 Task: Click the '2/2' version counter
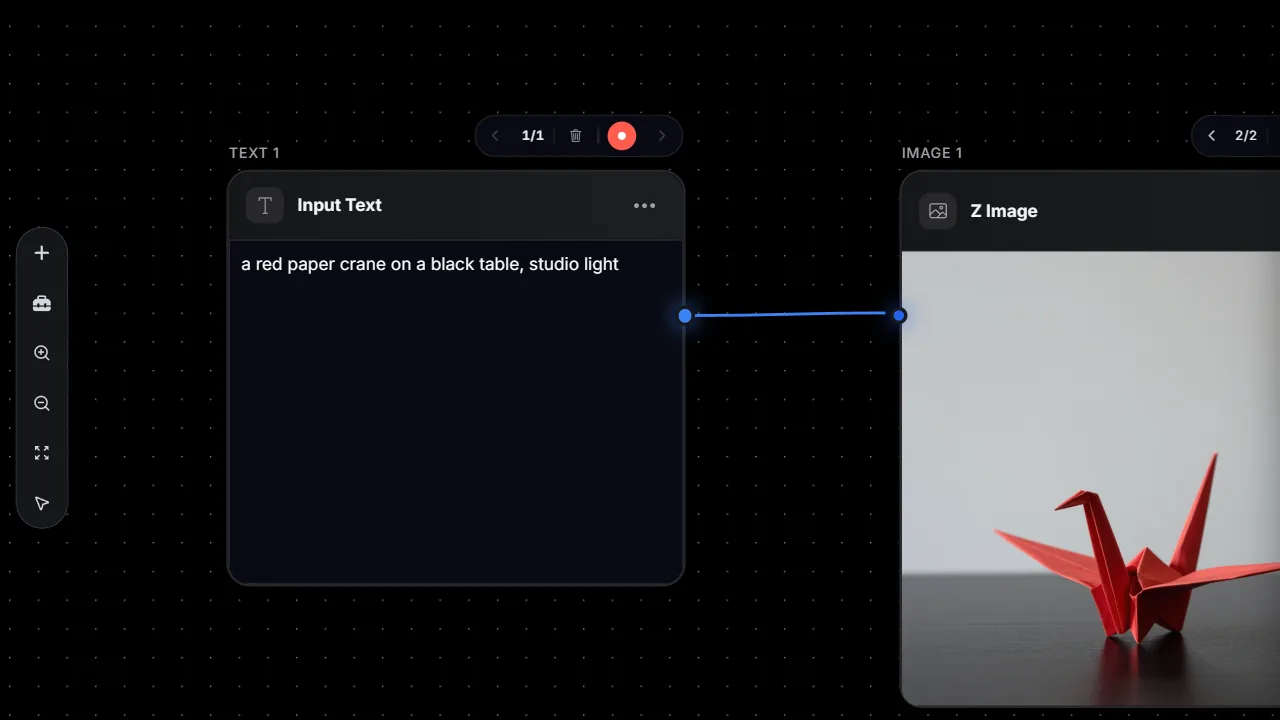coord(1246,136)
